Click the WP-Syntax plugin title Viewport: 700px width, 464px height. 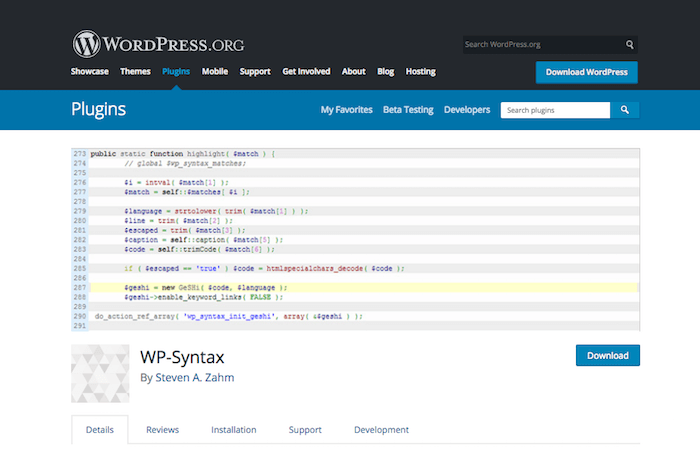pyautogui.click(x=182, y=357)
